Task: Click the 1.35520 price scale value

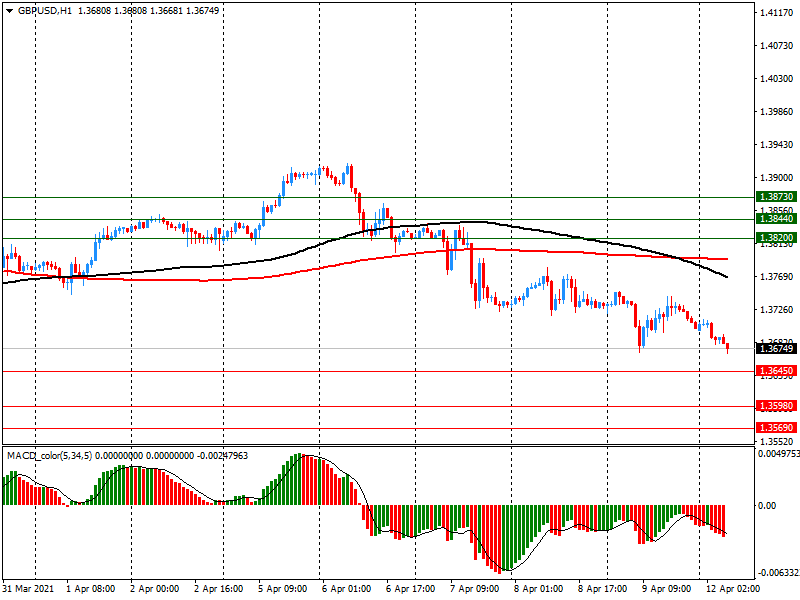Action: (x=777, y=441)
